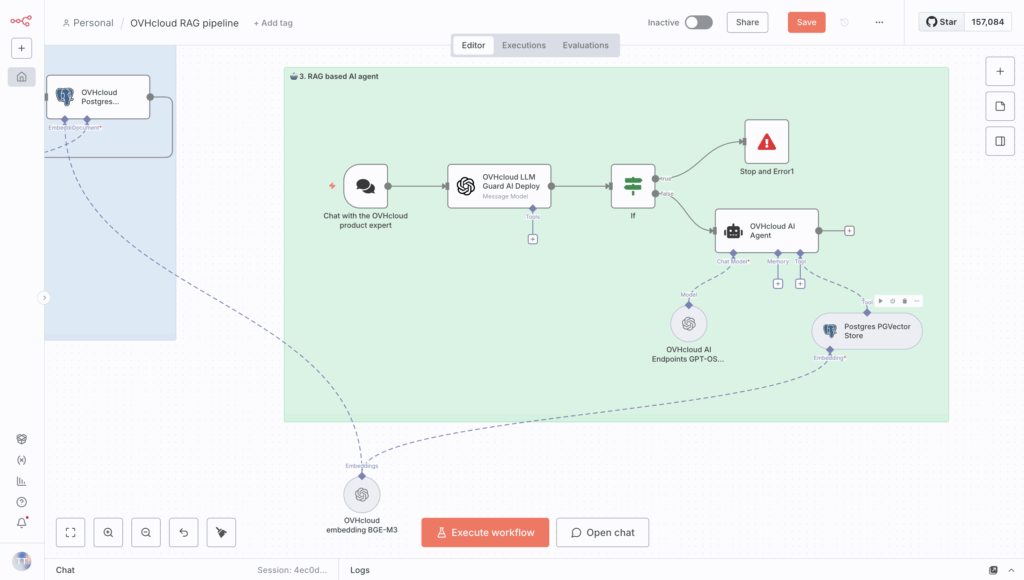Switch to the Executions tab
Image resolution: width=1024 pixels, height=580 pixels.
524,45
